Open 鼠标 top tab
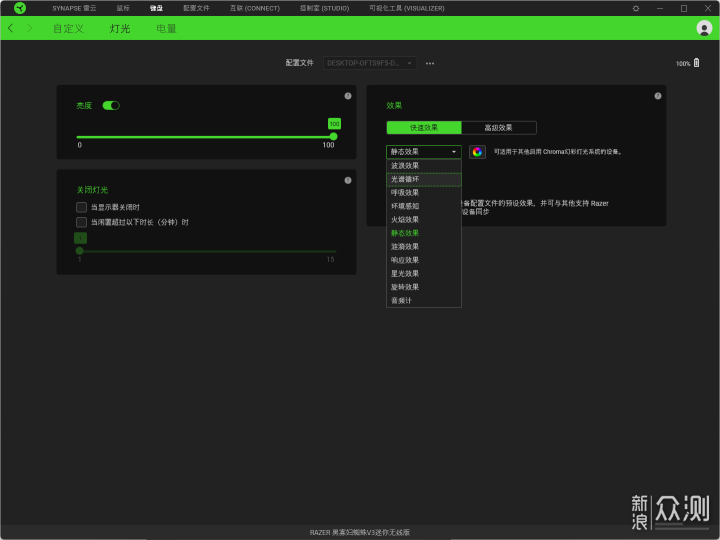The image size is (720, 540). click(x=123, y=8)
